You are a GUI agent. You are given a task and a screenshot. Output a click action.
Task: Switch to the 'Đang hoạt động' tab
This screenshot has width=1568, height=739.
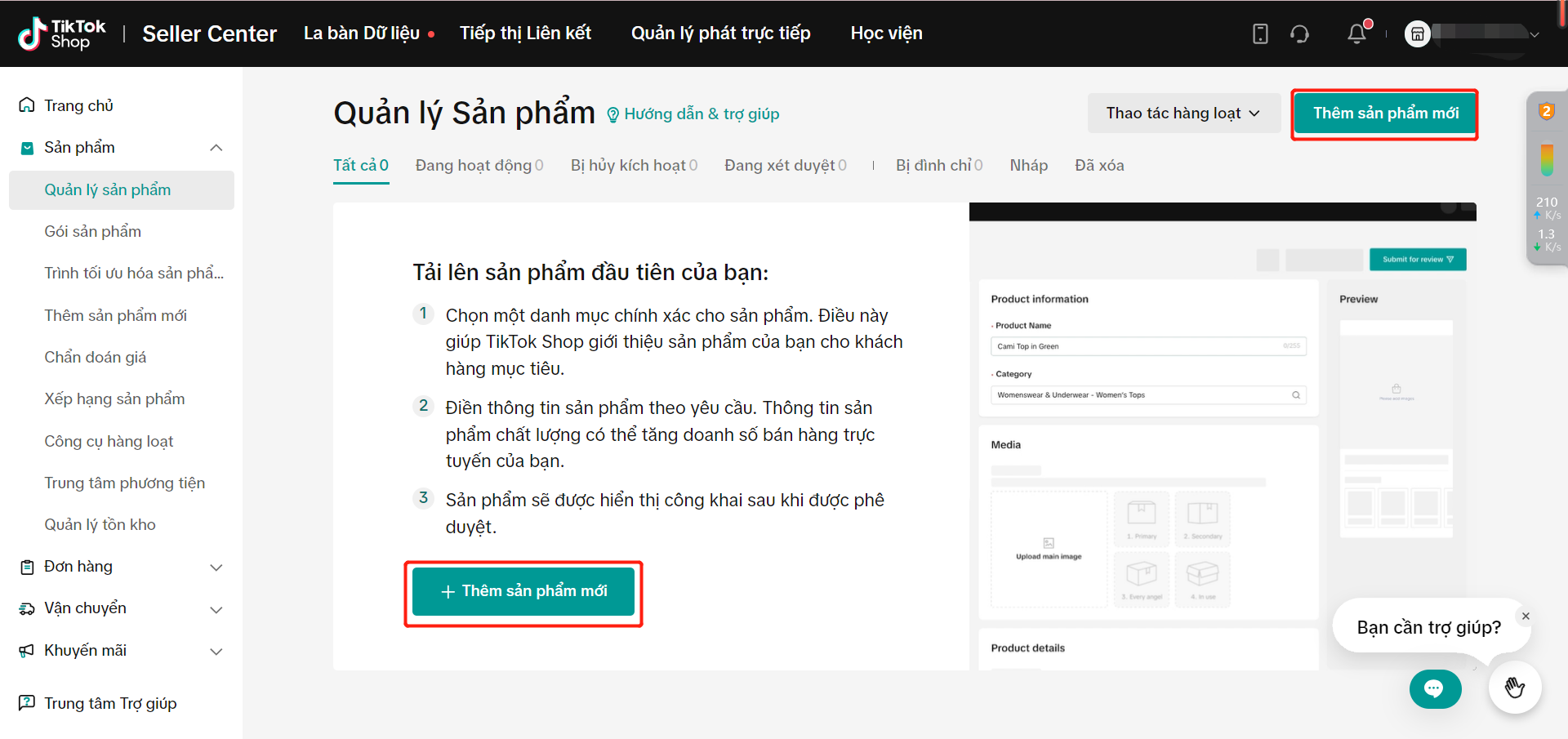(x=479, y=165)
